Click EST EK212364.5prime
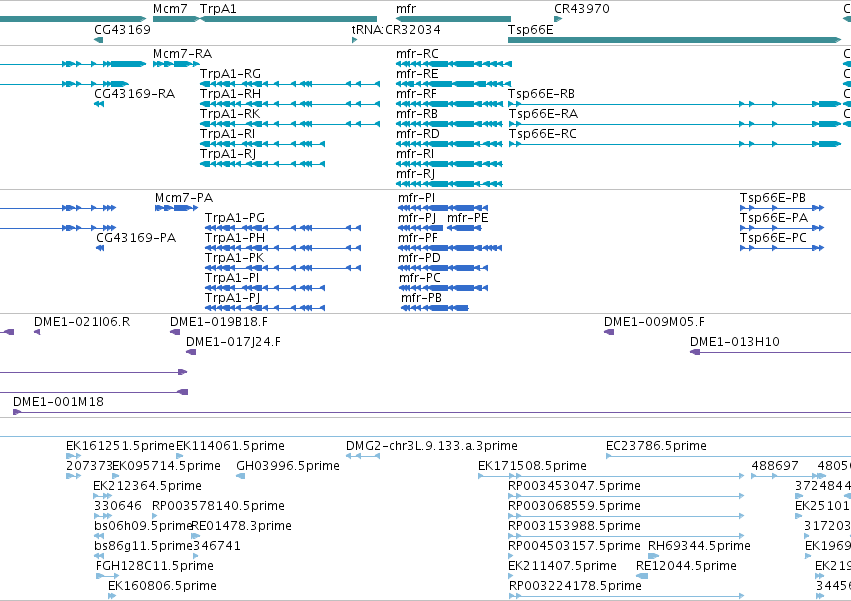Screen dimensions: 851x601 pyautogui.click(x=103, y=496)
